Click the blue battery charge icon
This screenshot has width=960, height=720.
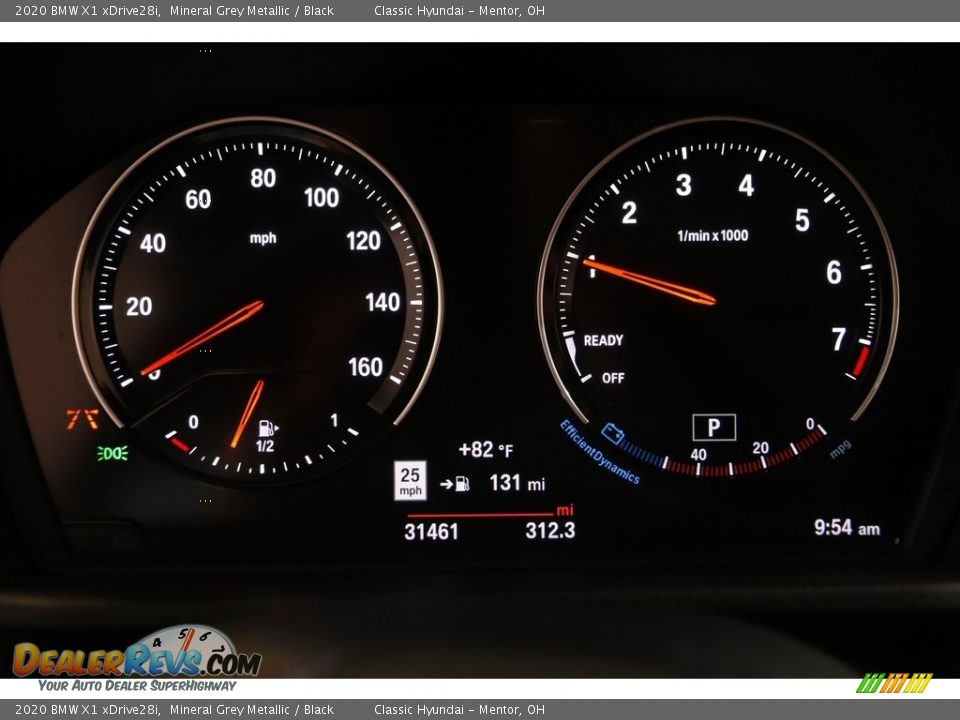pos(613,434)
